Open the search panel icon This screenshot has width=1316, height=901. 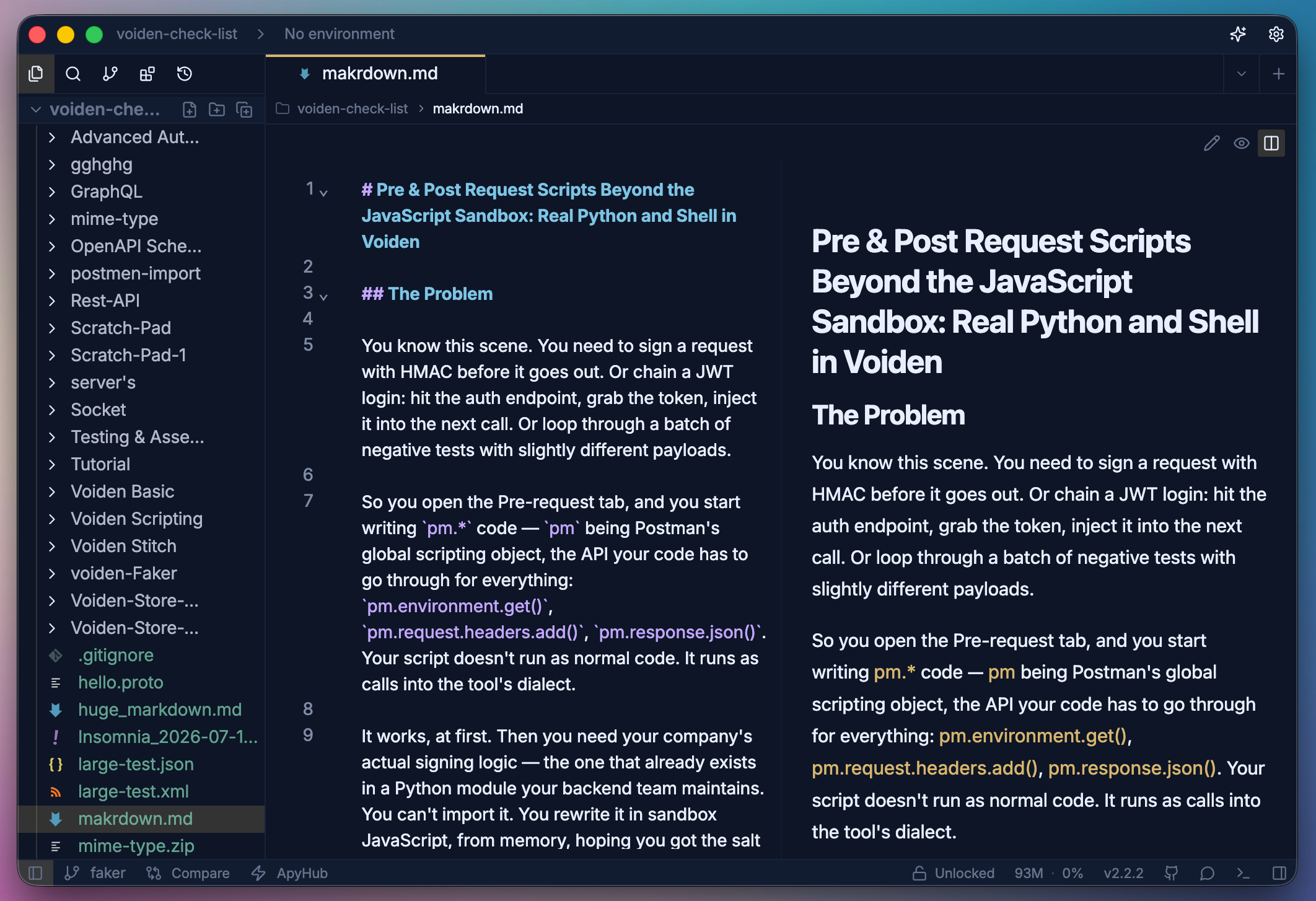(73, 74)
